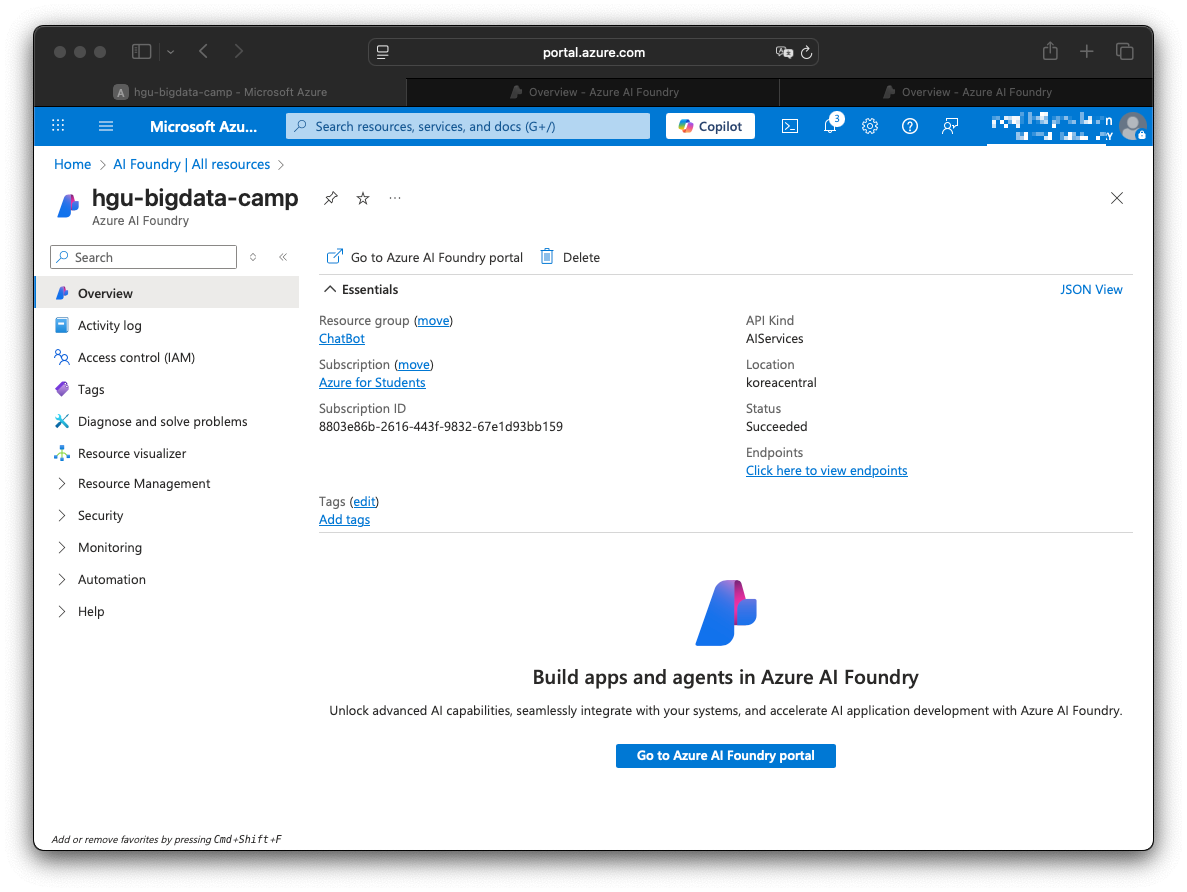Screen dimensions: 1187x892
Task: Open the Azure portal apps grid icon
Action: click(x=58, y=126)
